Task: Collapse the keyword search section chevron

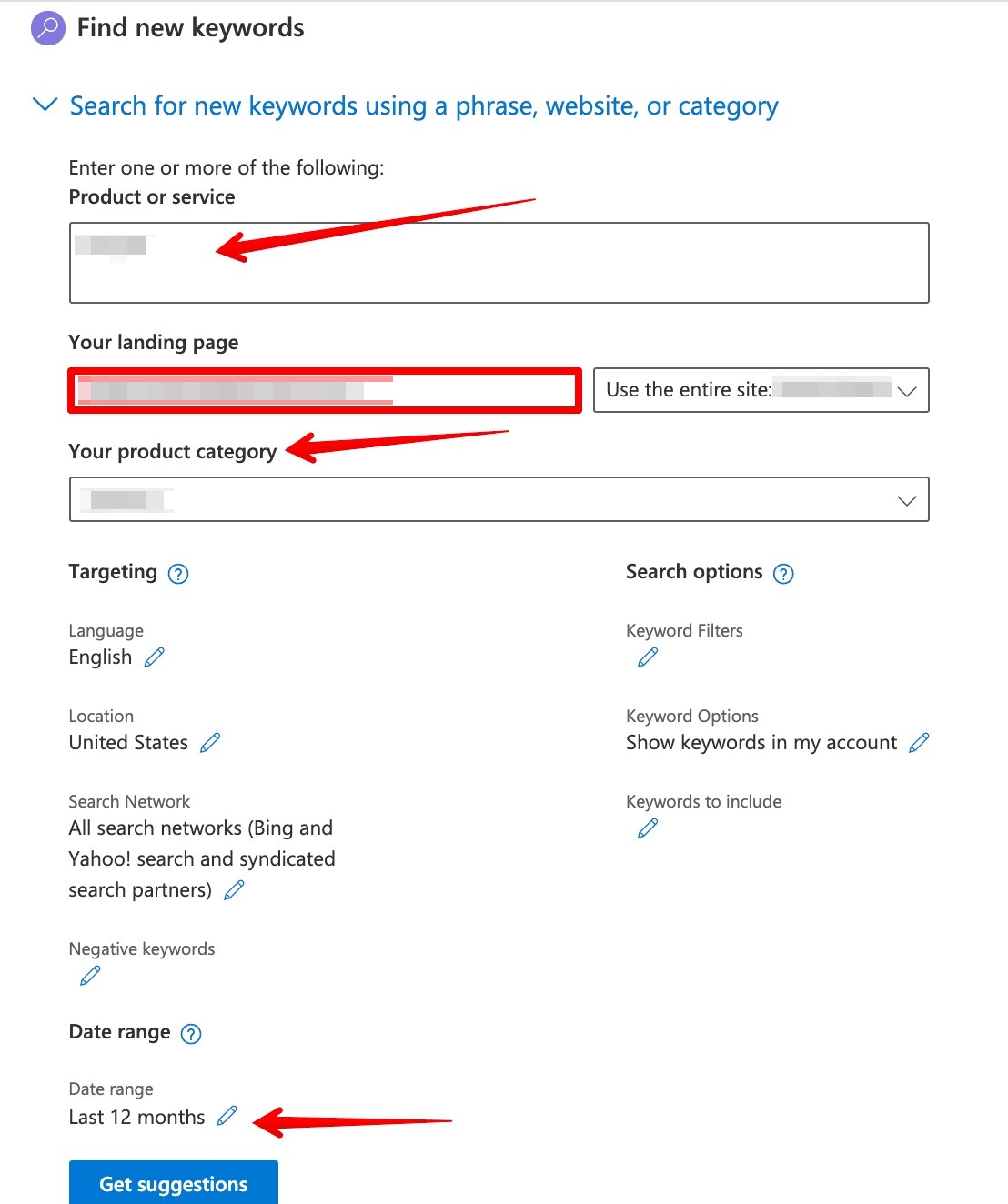Action: [x=44, y=105]
